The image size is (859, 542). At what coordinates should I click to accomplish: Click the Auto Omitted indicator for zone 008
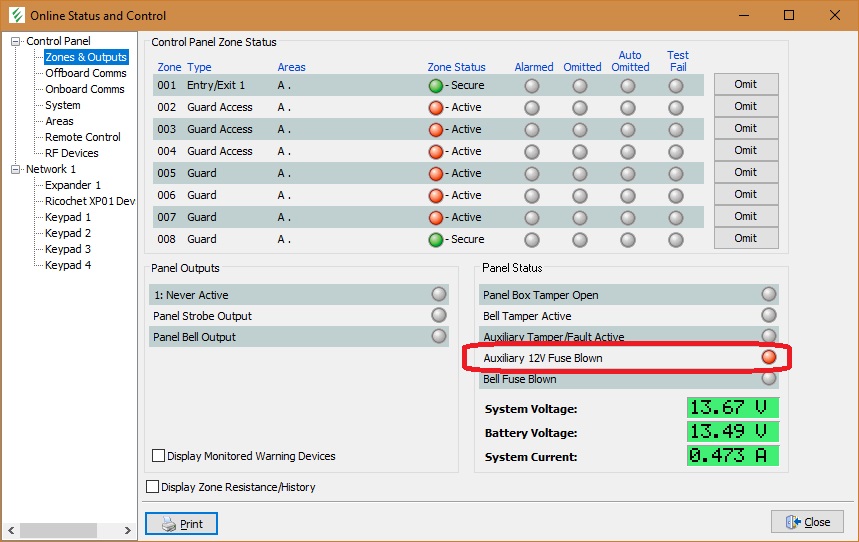pyautogui.click(x=628, y=239)
